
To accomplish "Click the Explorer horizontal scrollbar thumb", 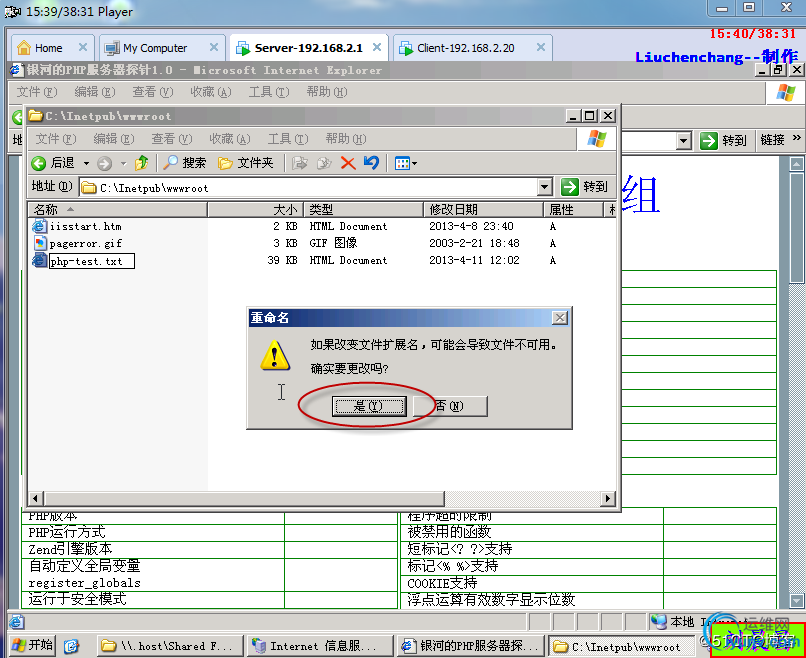I will pos(245,498).
